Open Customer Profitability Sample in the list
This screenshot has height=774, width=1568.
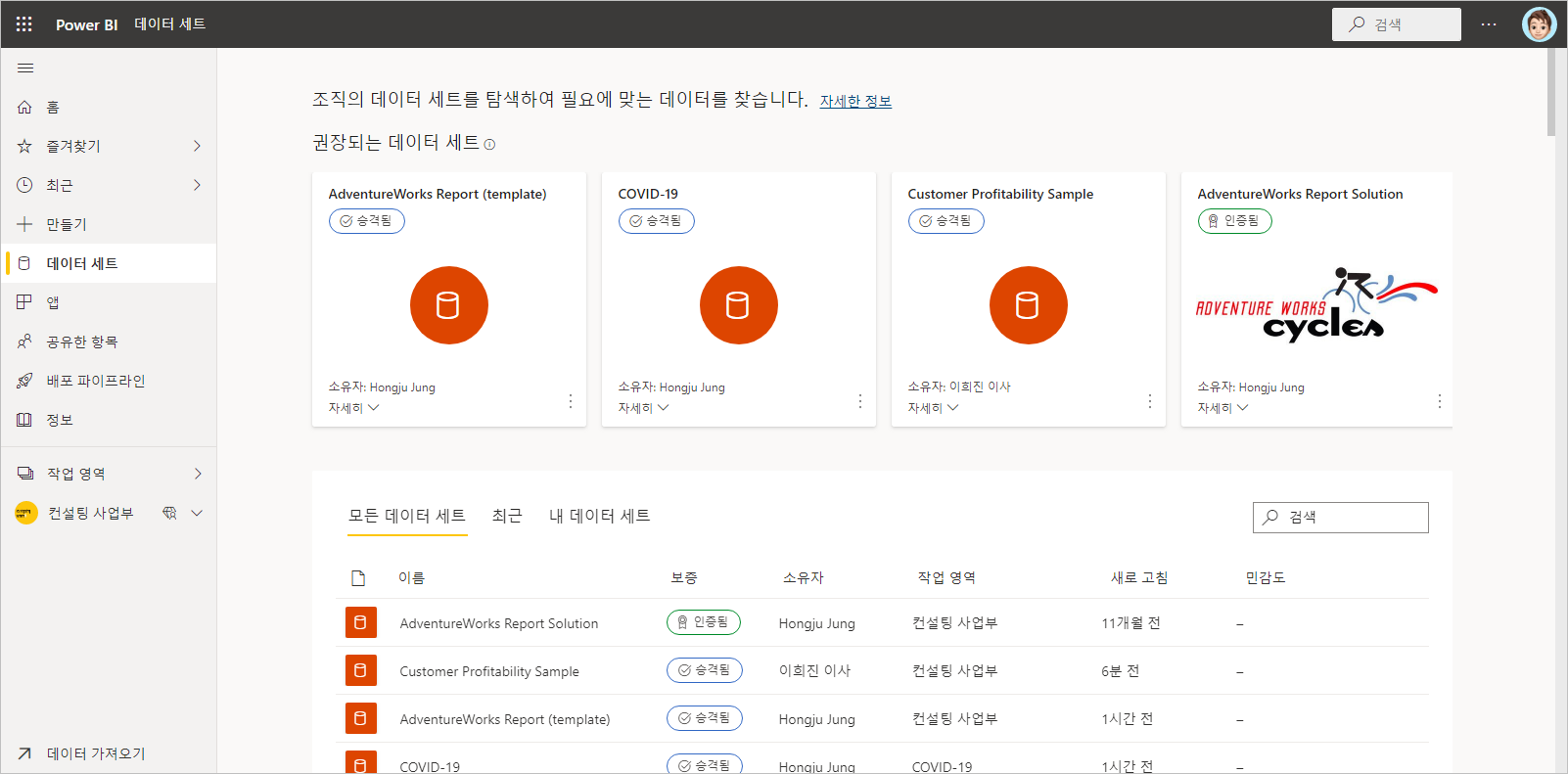[489, 671]
